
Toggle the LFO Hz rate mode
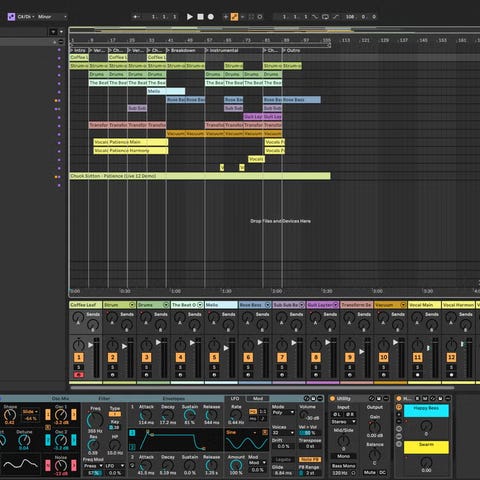(253, 411)
